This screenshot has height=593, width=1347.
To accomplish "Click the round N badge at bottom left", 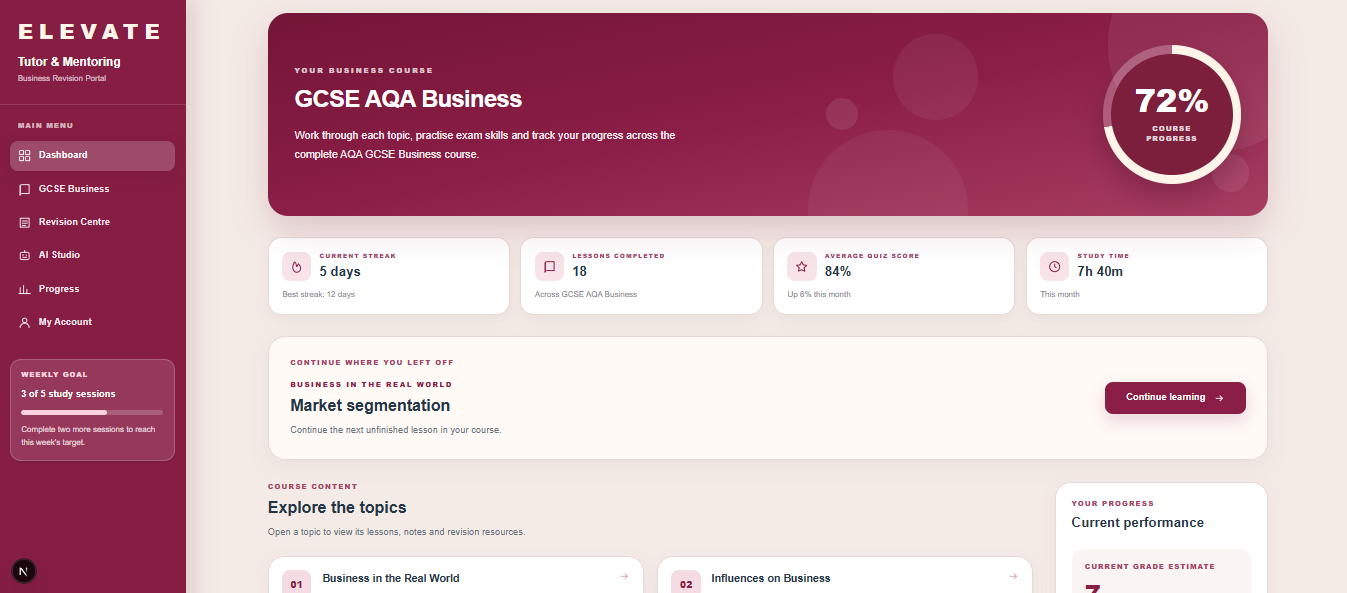I will coord(24,570).
